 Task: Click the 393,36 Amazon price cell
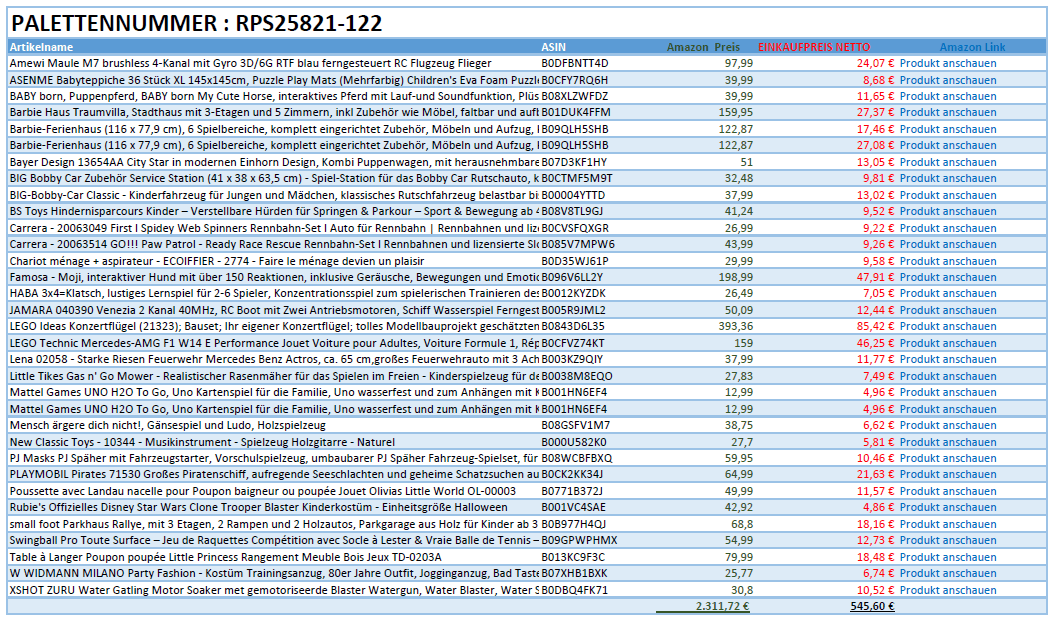(735, 326)
